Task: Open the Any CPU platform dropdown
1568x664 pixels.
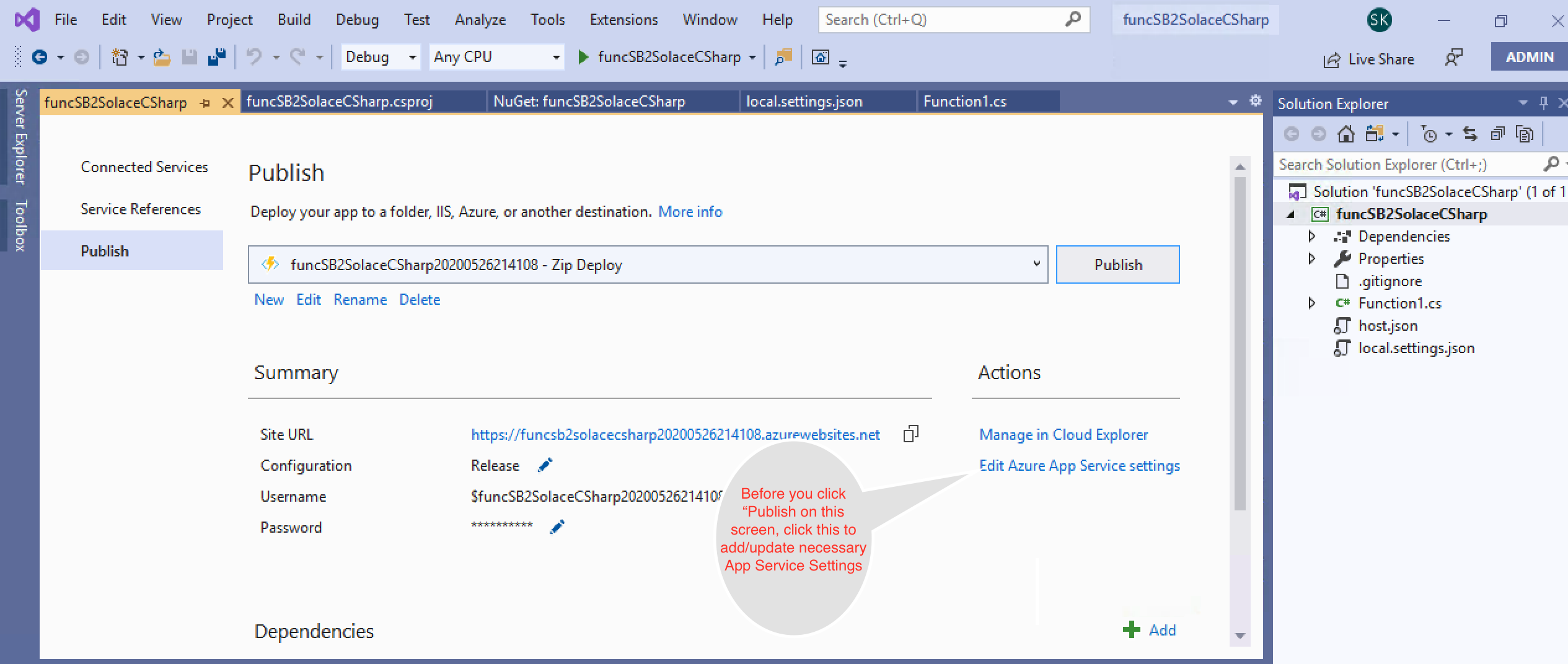Action: (x=496, y=57)
